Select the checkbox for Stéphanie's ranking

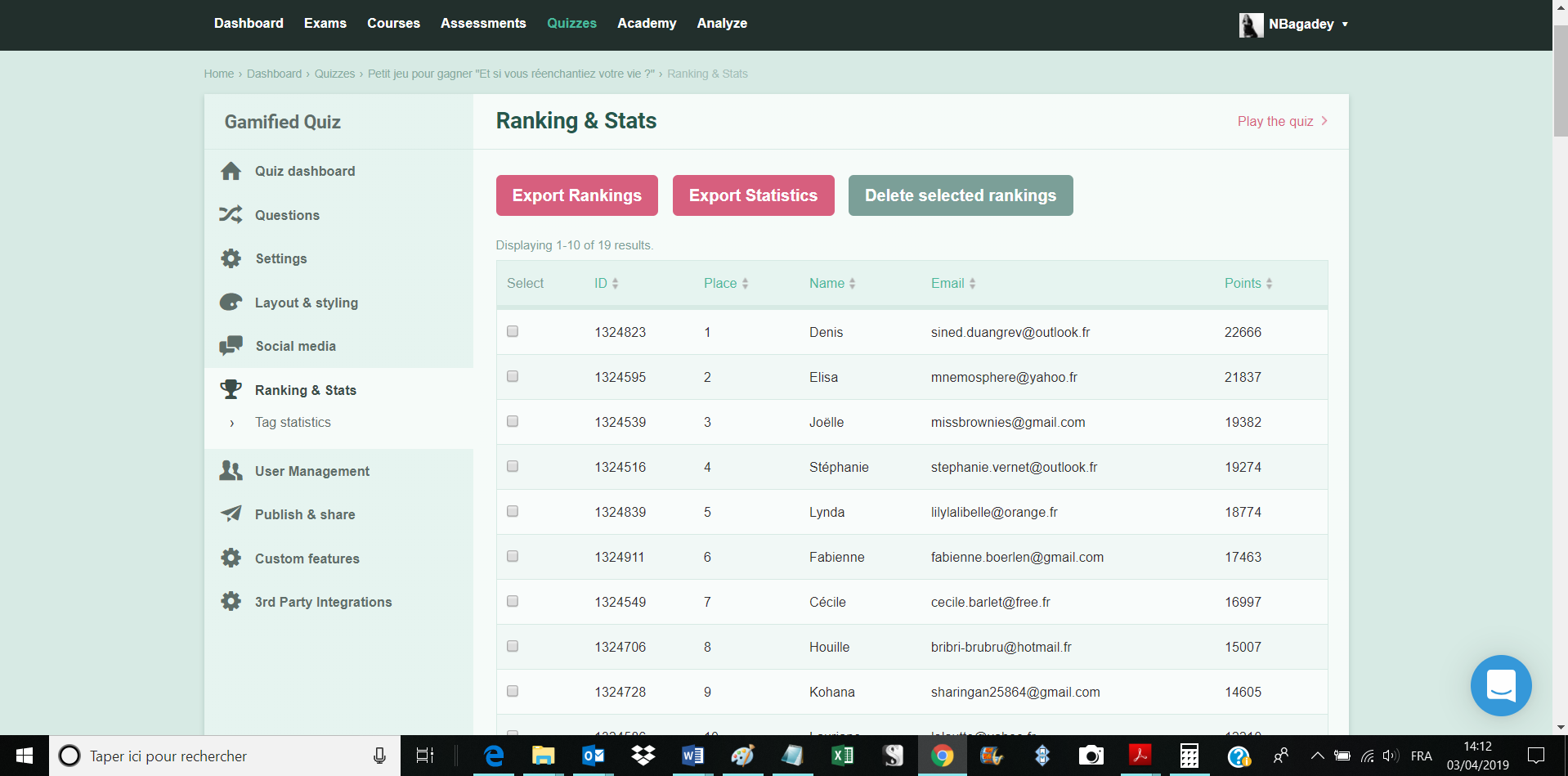coord(513,466)
